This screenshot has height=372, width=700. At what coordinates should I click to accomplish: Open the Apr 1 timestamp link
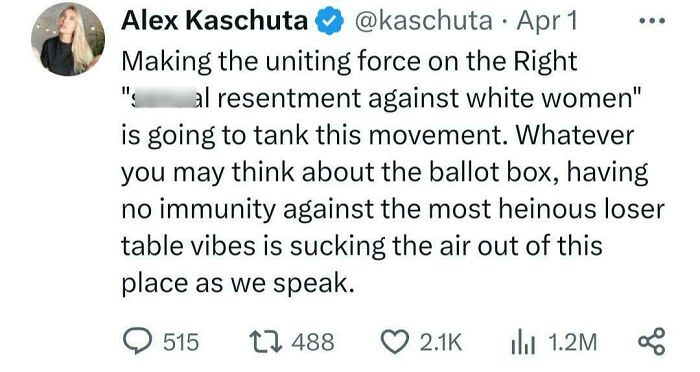point(547,21)
